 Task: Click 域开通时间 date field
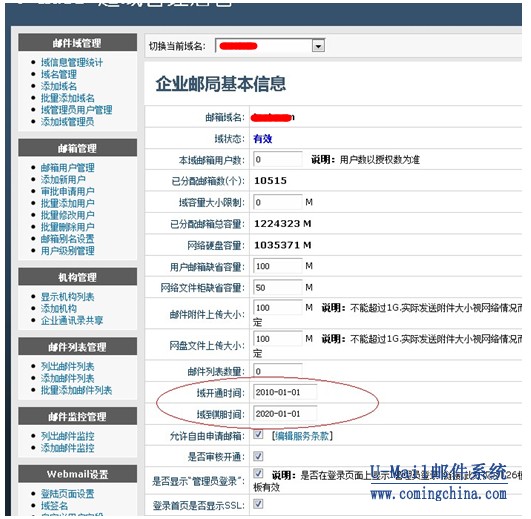pyautogui.click(x=285, y=392)
